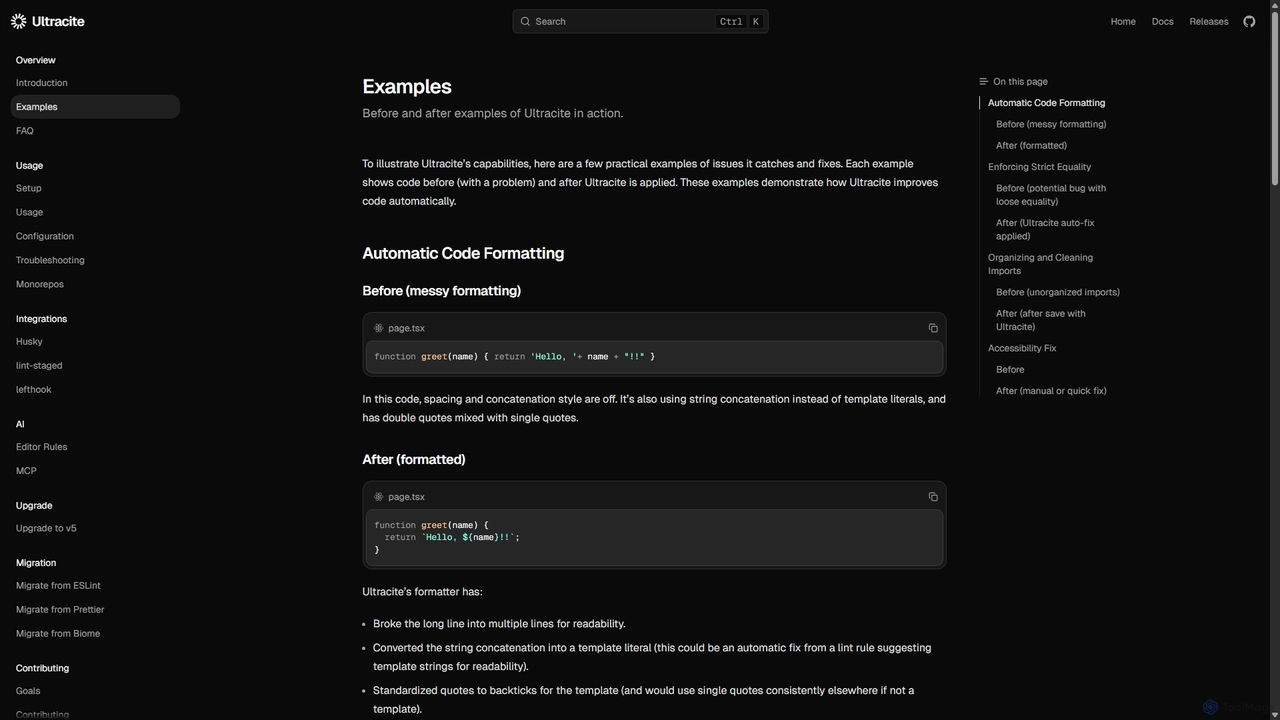
Task: Open the MCP page
Action: tap(95, 471)
